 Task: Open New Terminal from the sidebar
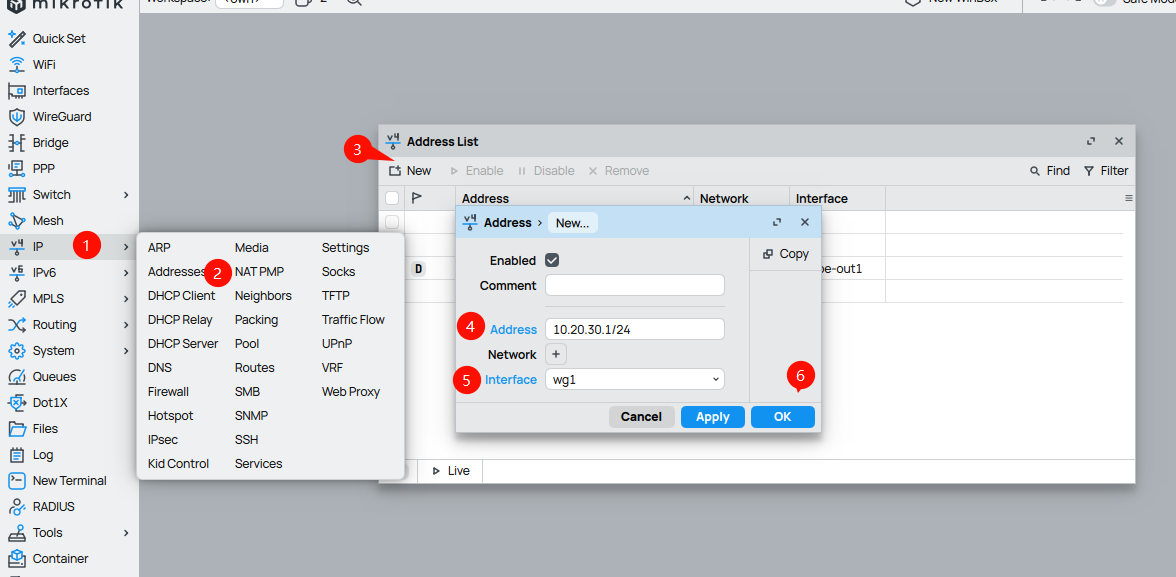[x=69, y=481]
